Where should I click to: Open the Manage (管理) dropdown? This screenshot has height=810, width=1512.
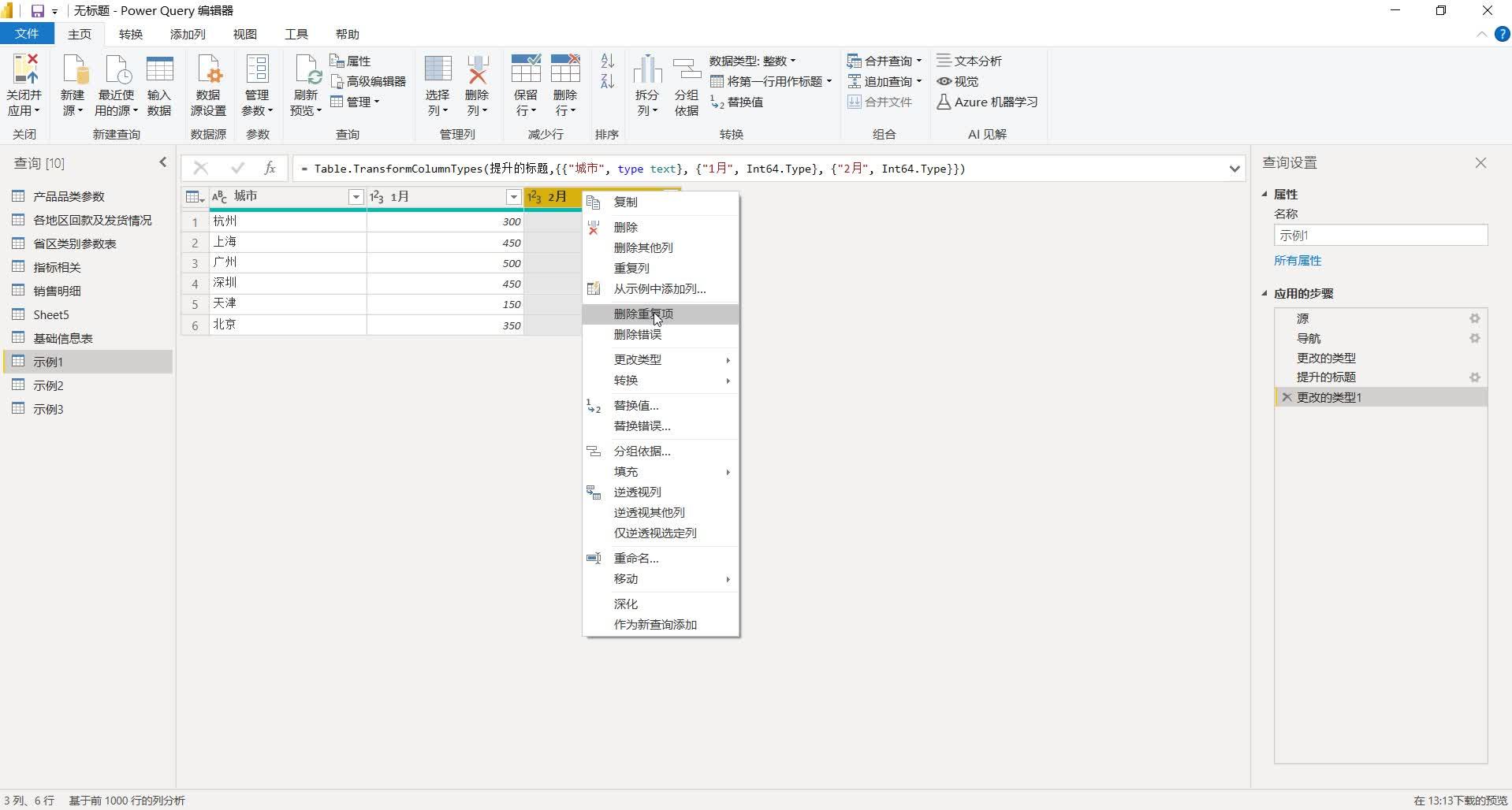355,102
